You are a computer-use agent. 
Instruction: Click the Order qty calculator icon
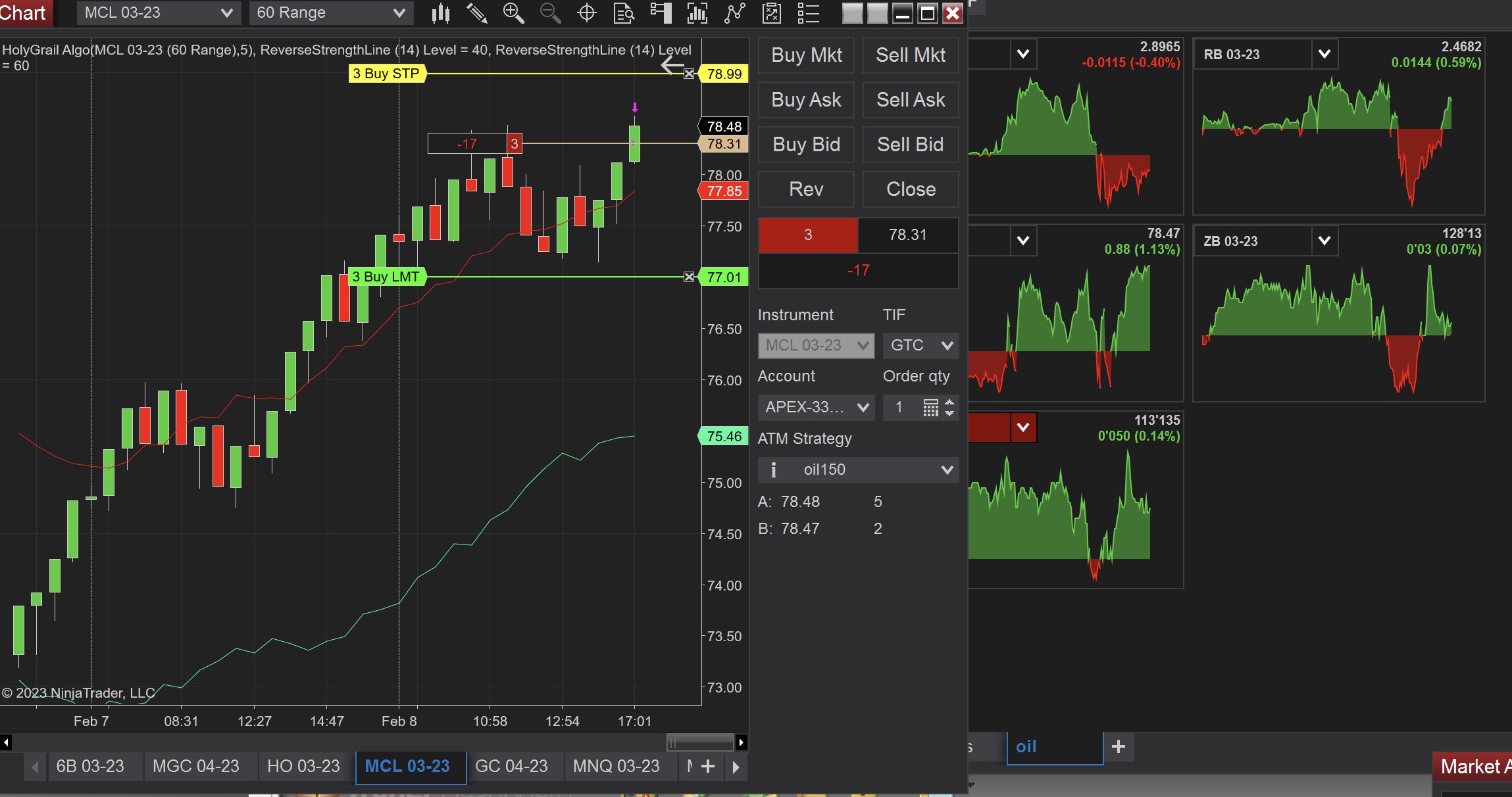930,408
